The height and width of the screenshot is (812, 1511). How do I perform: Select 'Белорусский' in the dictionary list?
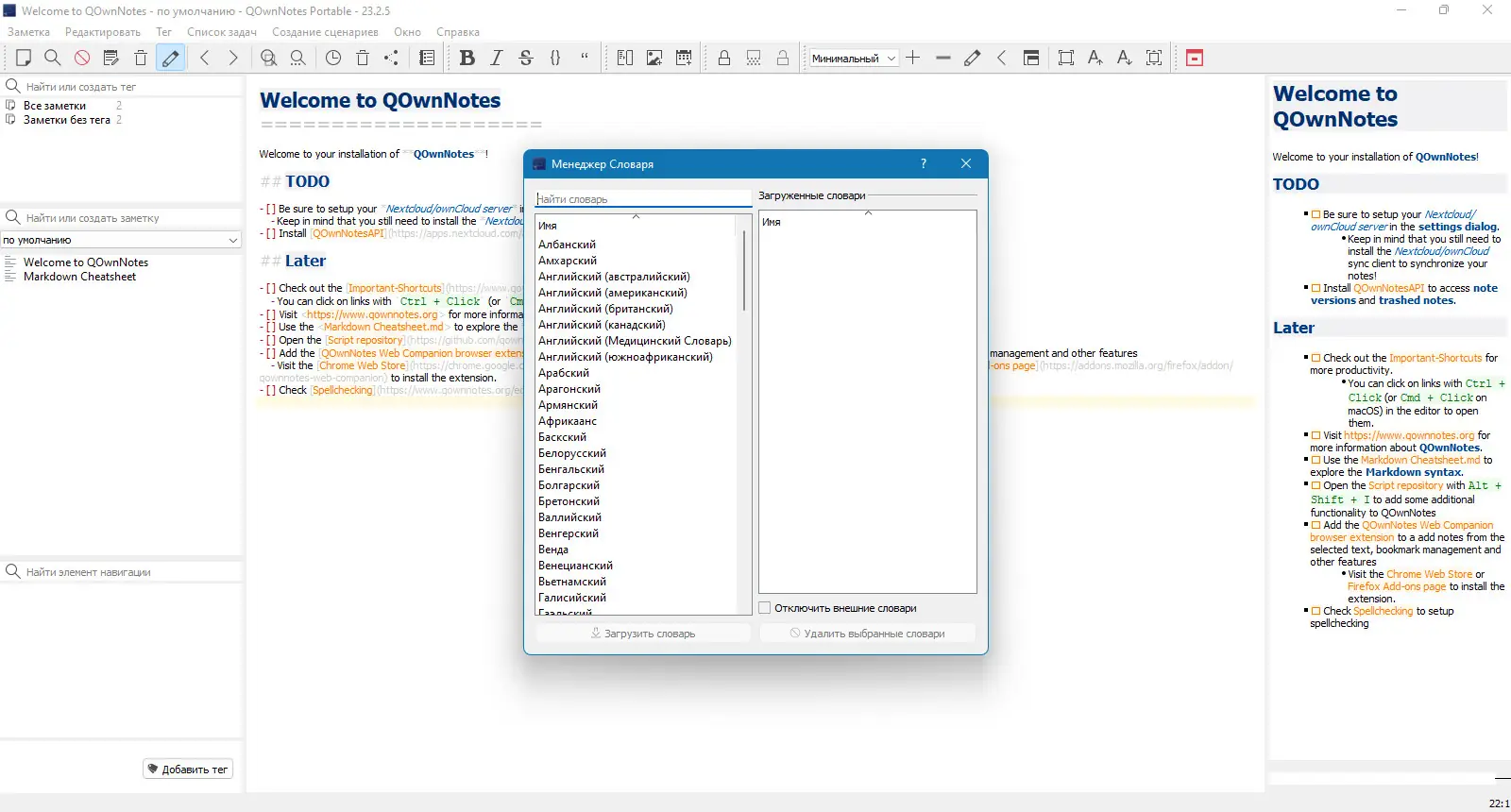572,453
